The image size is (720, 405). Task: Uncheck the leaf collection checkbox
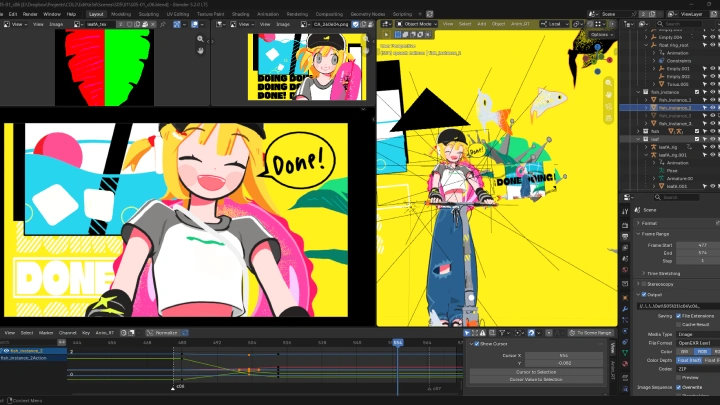click(x=697, y=139)
